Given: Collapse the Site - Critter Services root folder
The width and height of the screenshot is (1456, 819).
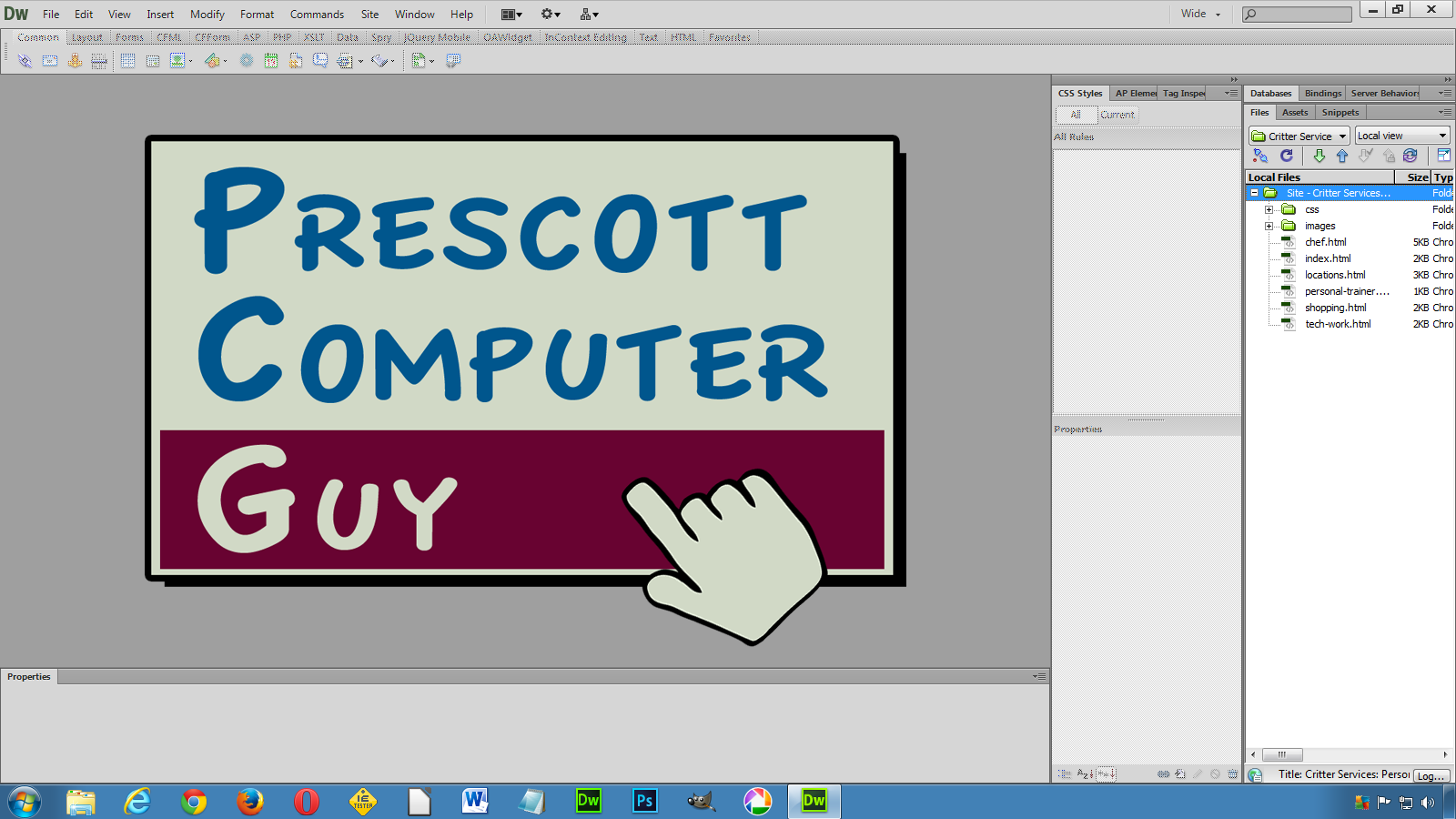Looking at the screenshot, I should coord(1254,193).
